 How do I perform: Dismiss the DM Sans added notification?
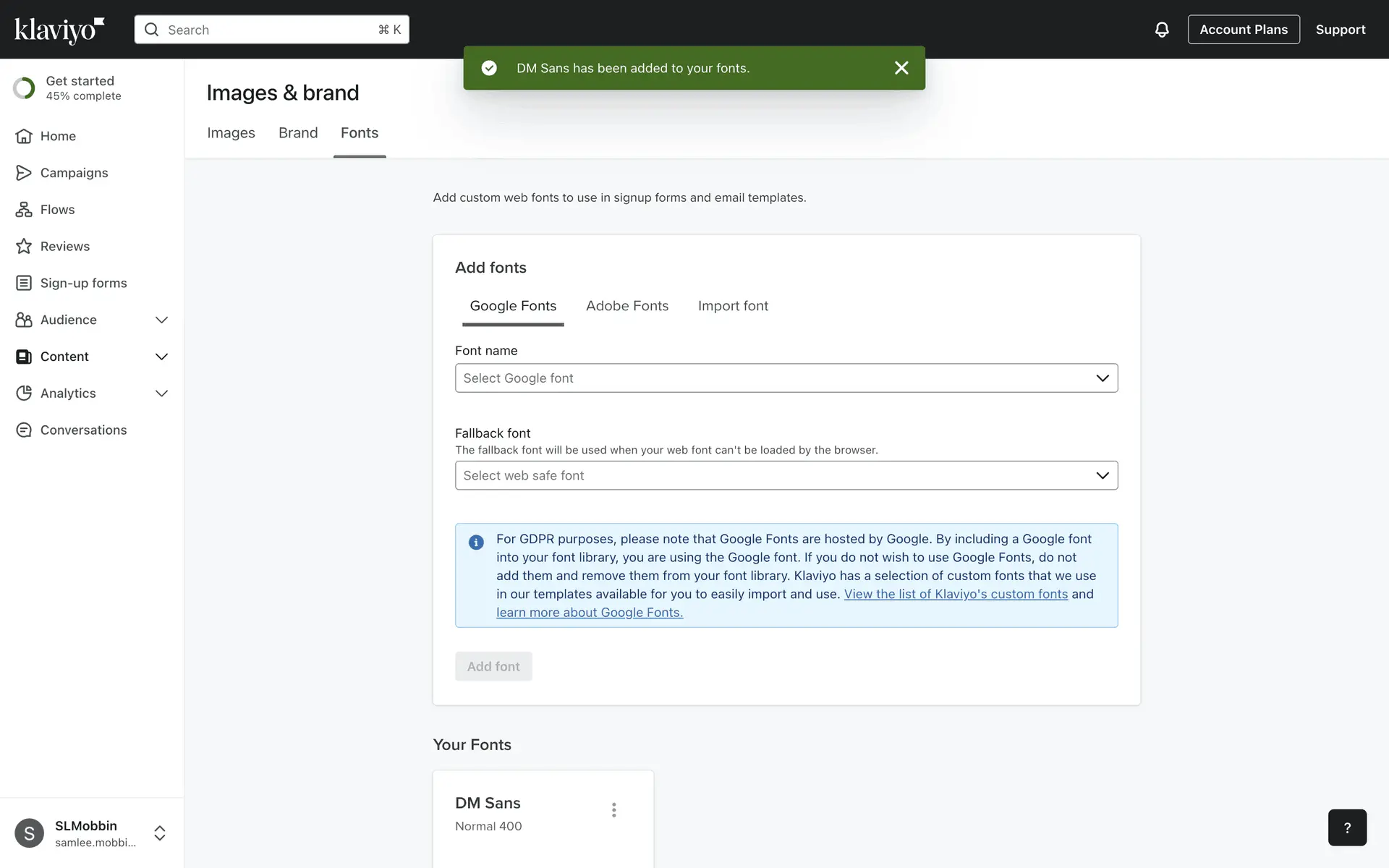pyautogui.click(x=901, y=68)
